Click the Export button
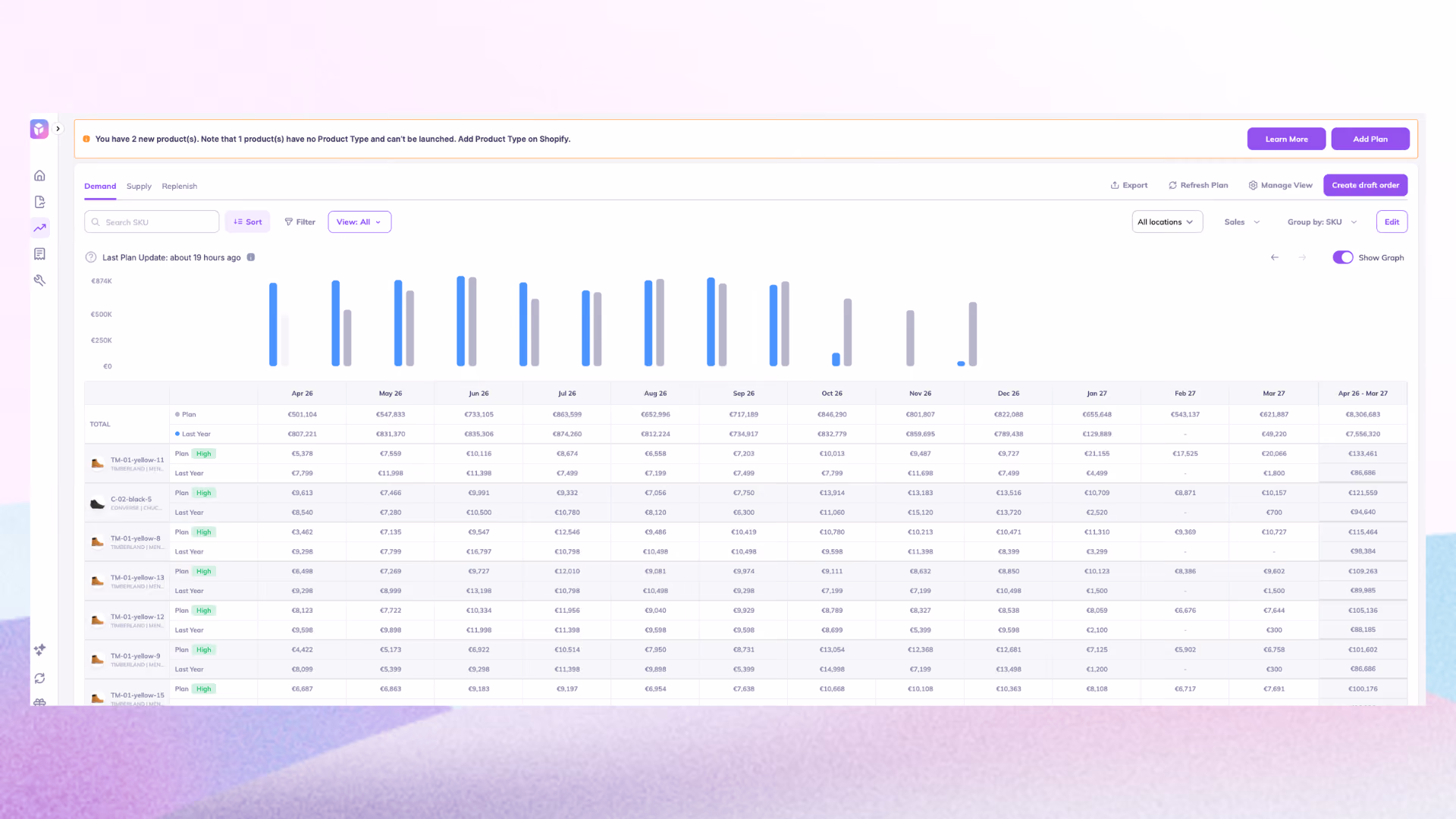Image resolution: width=1456 pixels, height=819 pixels. (1129, 185)
